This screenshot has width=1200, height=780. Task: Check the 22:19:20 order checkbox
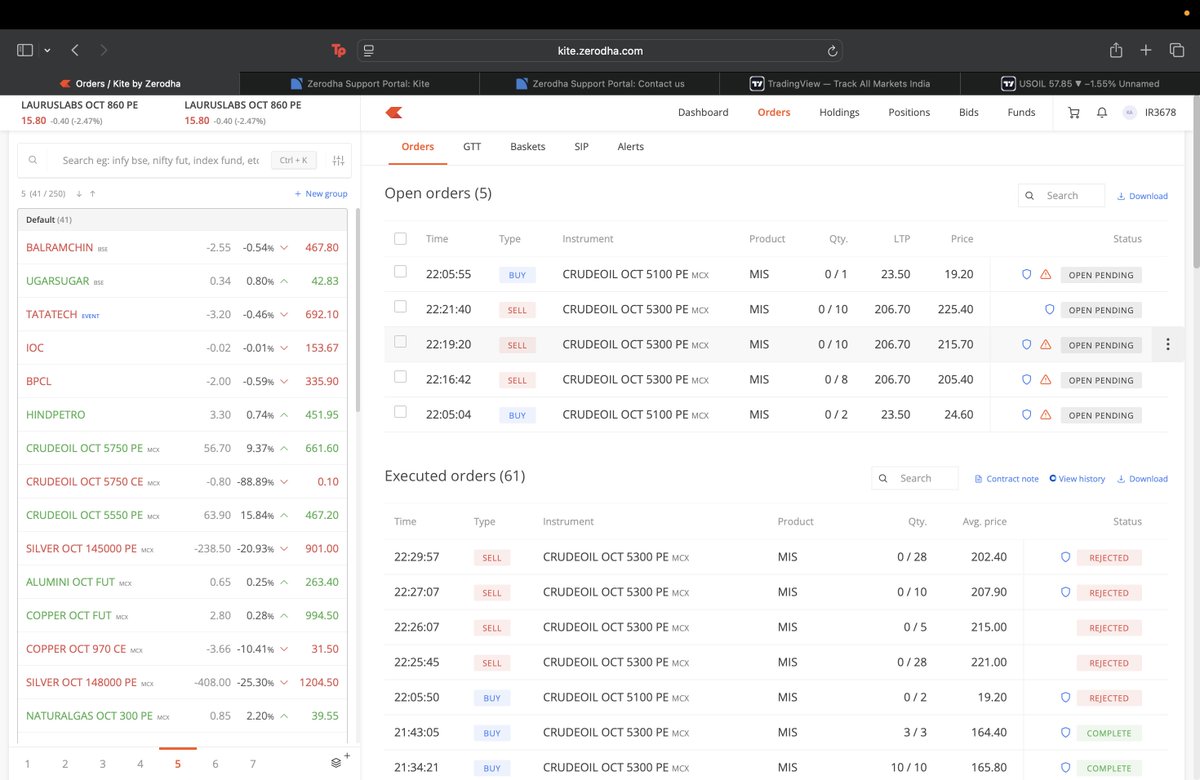click(401, 342)
